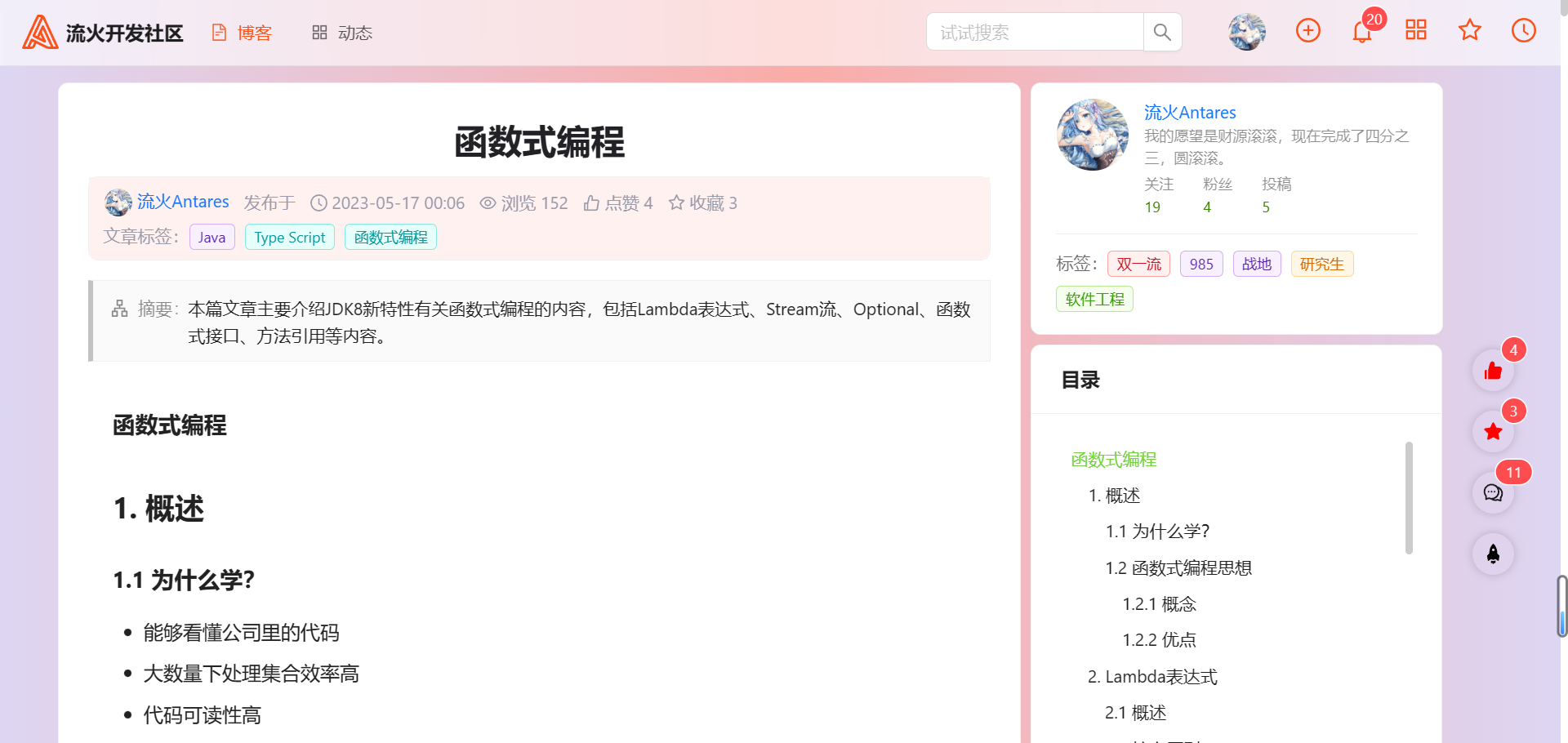The height and width of the screenshot is (743, 1568).
Task: Jump to 1.2.1 概念 in contents
Action: (x=1159, y=604)
